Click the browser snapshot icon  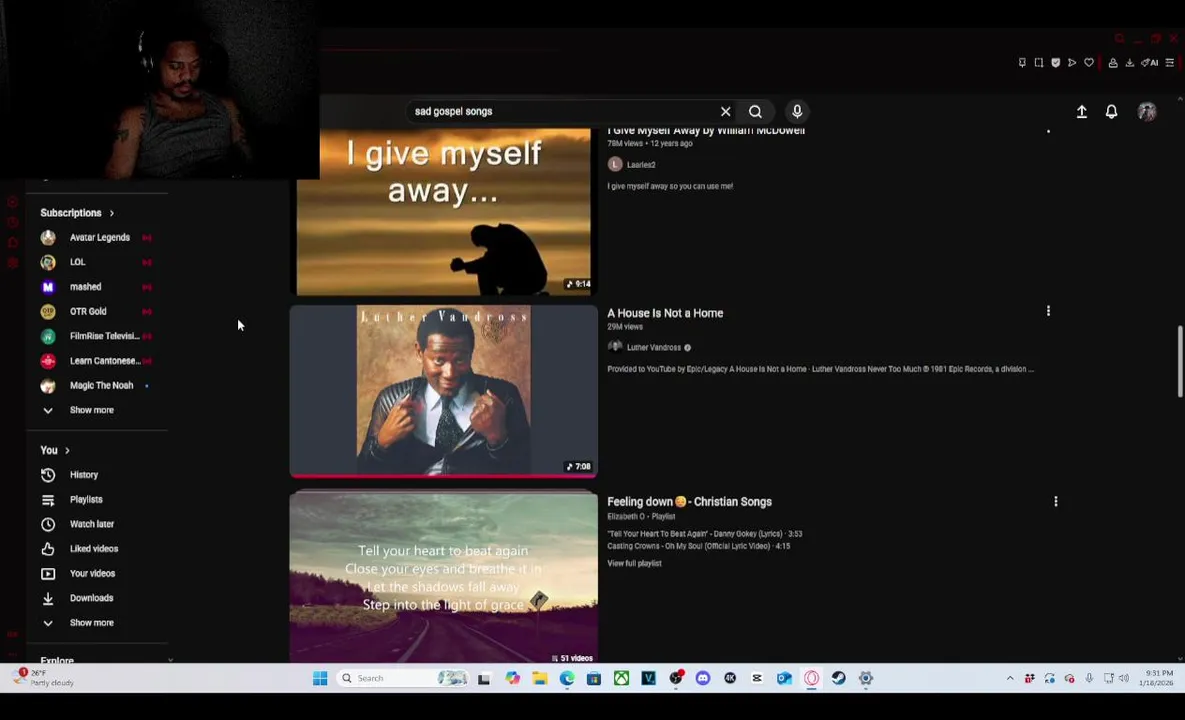pos(1038,63)
